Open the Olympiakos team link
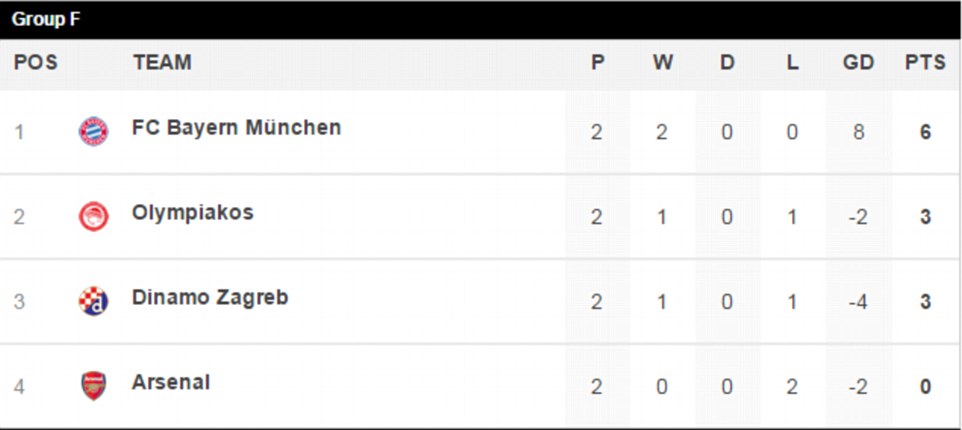Screen dimensions: 962x430 click(193, 213)
